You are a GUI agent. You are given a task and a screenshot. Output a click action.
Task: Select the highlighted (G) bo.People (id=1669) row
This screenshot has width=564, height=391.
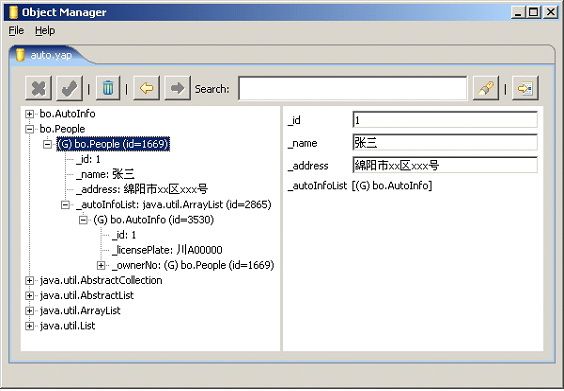[113, 144]
